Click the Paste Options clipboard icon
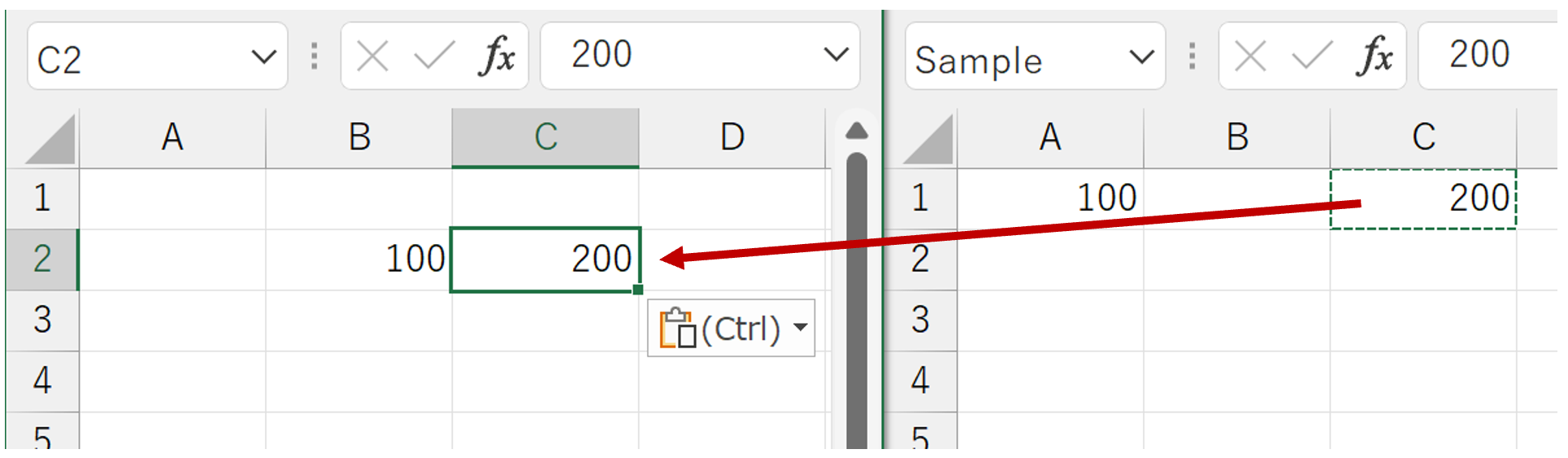 coord(677,328)
